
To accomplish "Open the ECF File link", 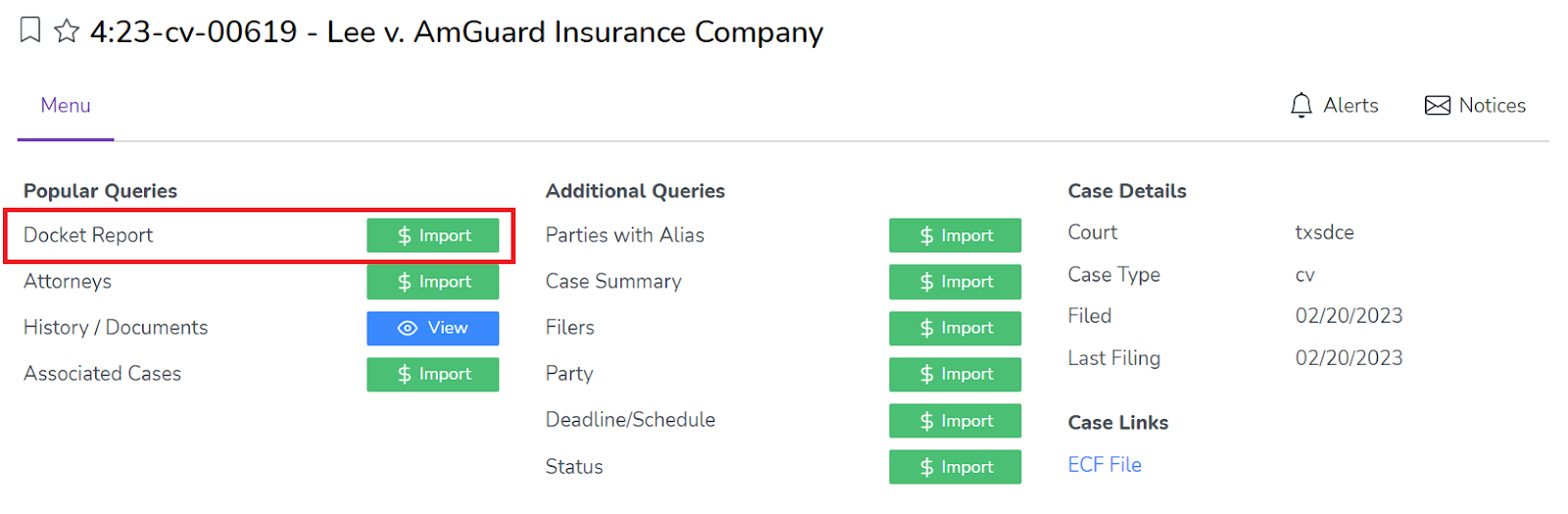I will (x=1104, y=465).
